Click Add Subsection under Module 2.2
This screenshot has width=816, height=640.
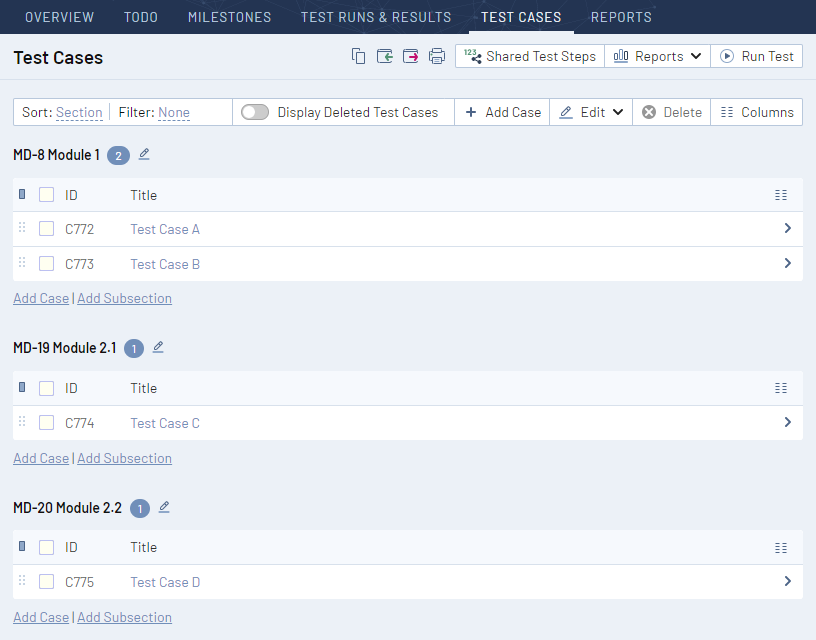(124, 617)
